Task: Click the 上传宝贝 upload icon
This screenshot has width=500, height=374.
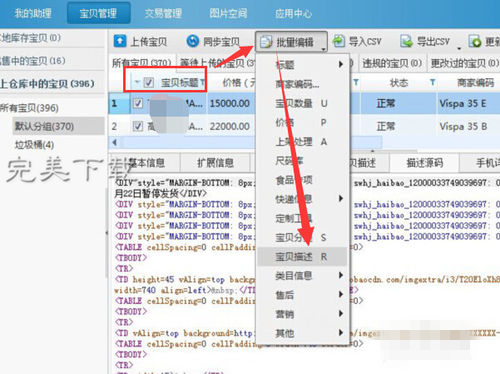Action: (120, 41)
